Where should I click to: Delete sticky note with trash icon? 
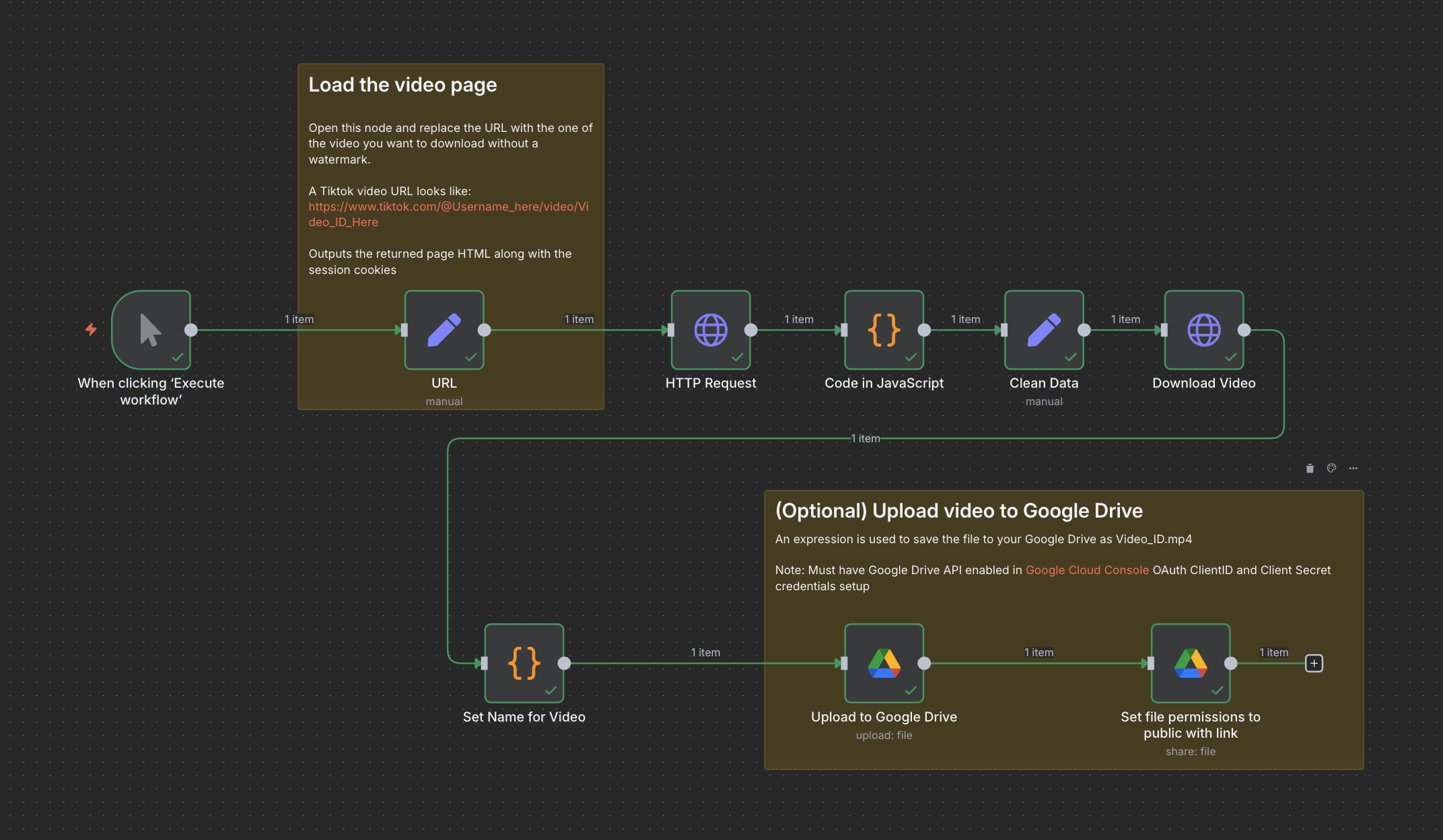(x=1310, y=468)
